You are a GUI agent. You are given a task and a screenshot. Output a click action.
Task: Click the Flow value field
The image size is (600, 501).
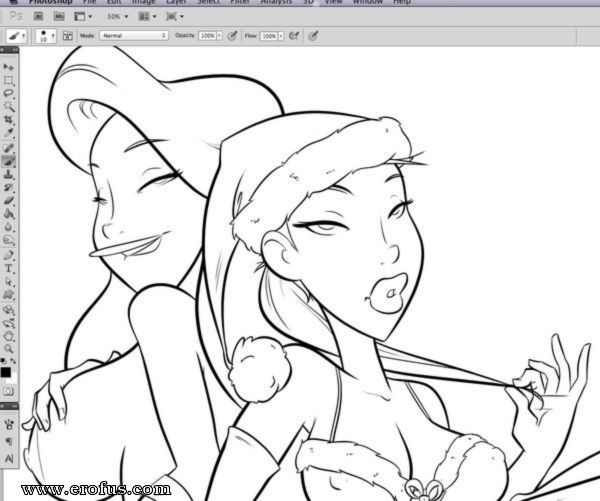(269, 36)
